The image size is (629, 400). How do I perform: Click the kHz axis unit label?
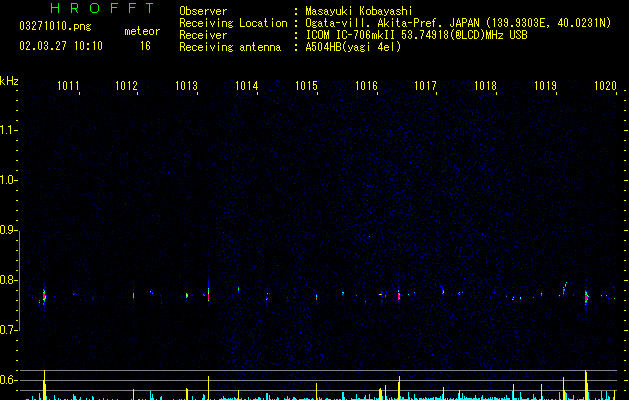[9, 81]
